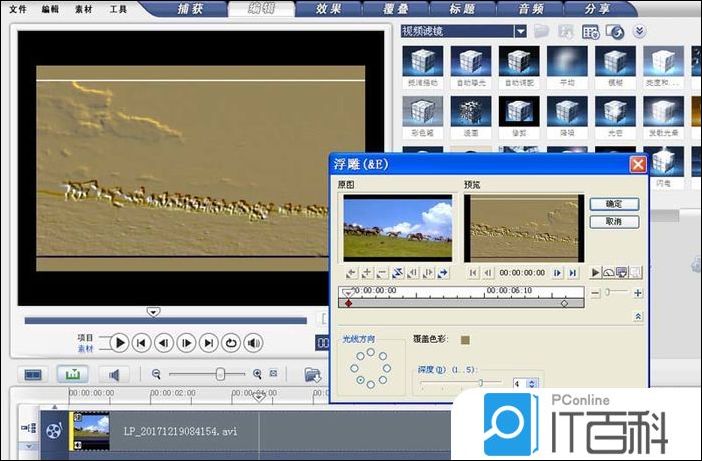Expand the library options double-chevron button

click(x=641, y=32)
